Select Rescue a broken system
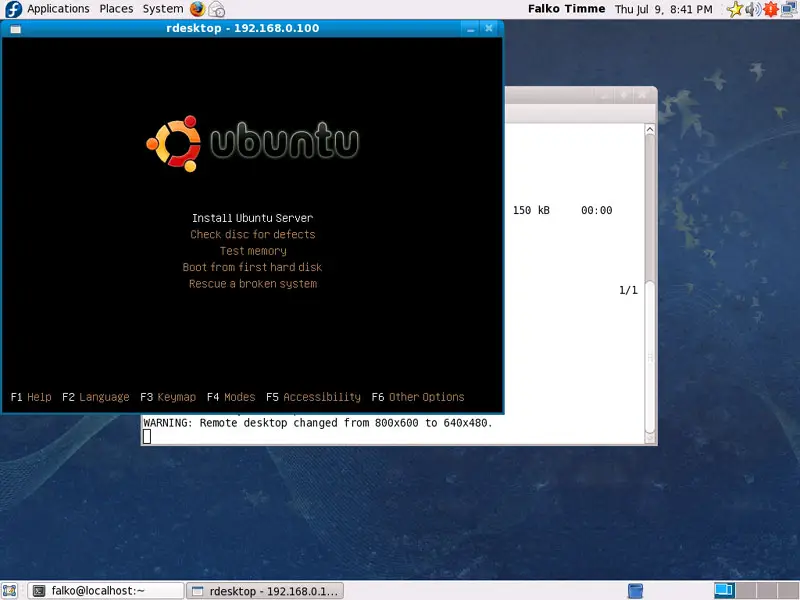Viewport: 800px width, 600px height. (253, 284)
